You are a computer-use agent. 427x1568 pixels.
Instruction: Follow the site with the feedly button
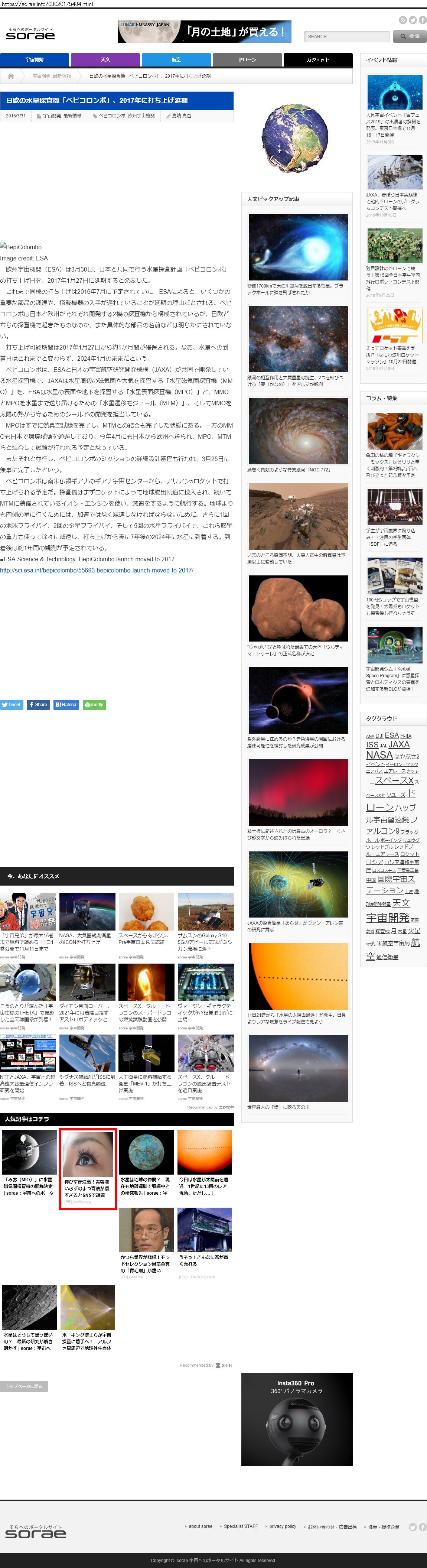(x=94, y=704)
